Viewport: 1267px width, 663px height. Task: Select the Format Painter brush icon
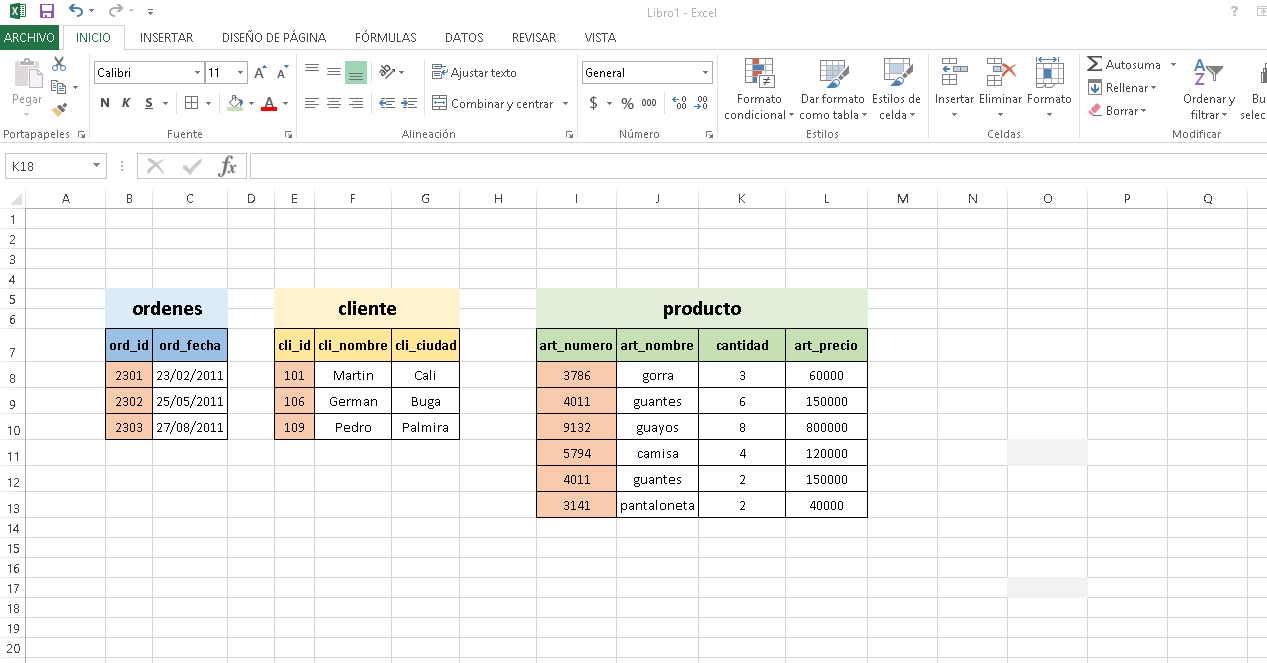point(59,109)
